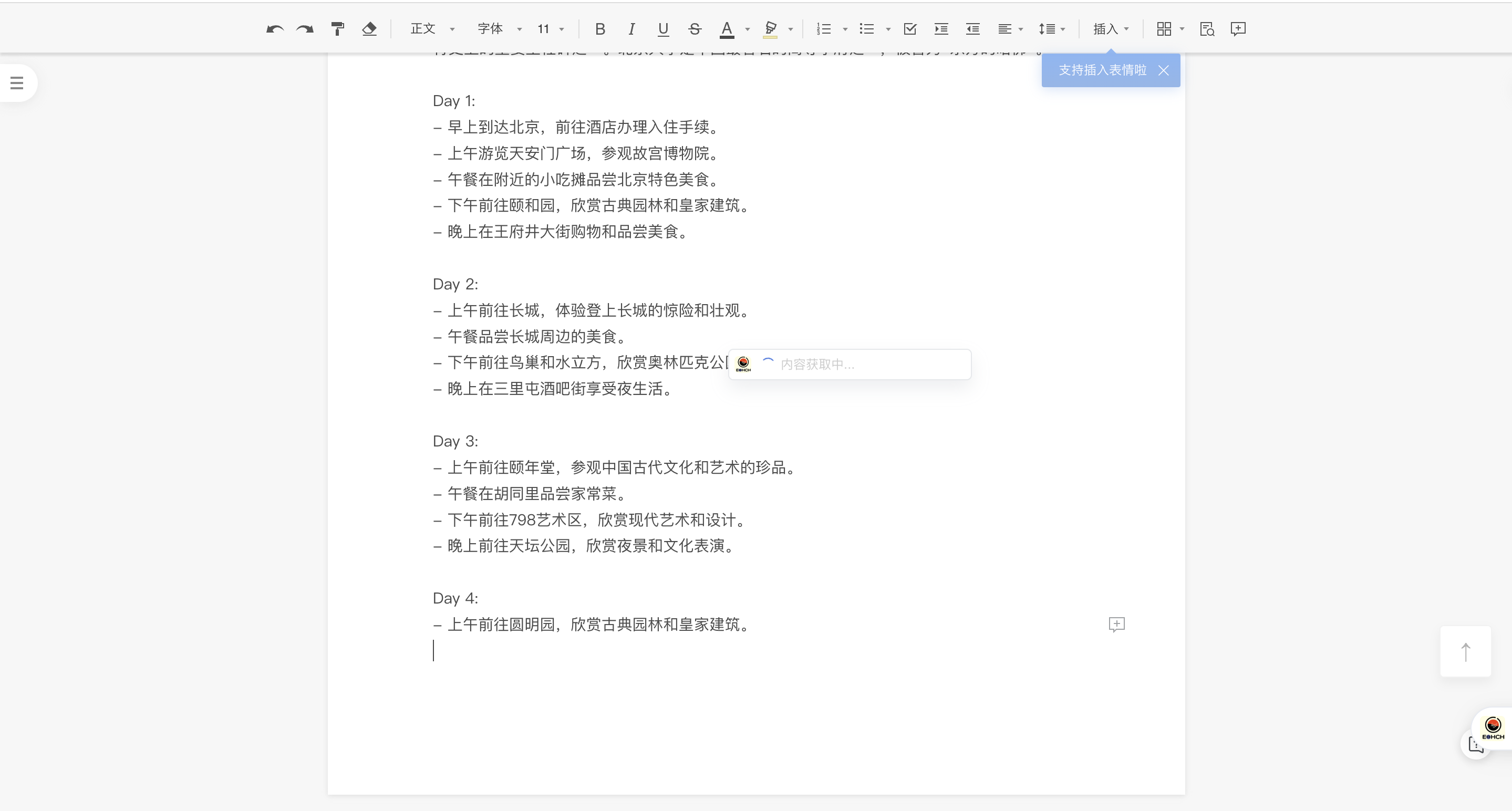Click add comment icon in toolbar
The height and width of the screenshot is (811, 1512).
coord(1238,29)
